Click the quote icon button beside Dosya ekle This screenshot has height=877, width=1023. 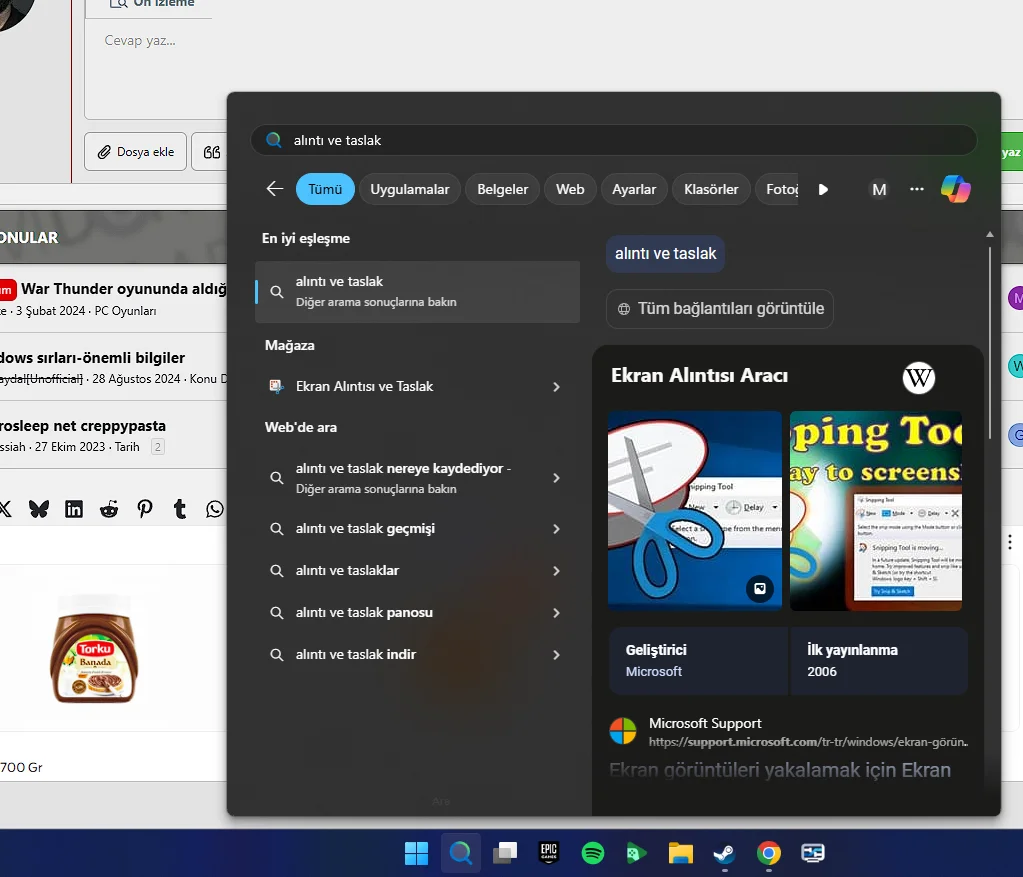tap(211, 152)
